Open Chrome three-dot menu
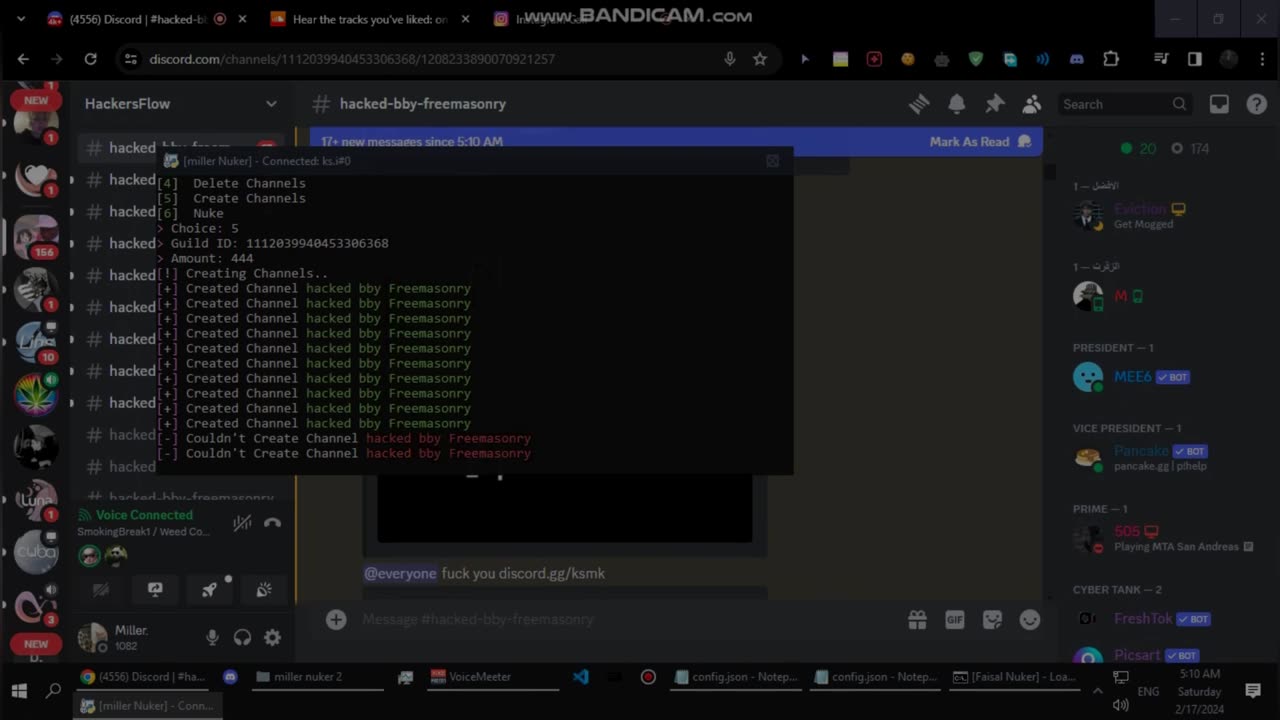The height and width of the screenshot is (720, 1280). [1262, 59]
